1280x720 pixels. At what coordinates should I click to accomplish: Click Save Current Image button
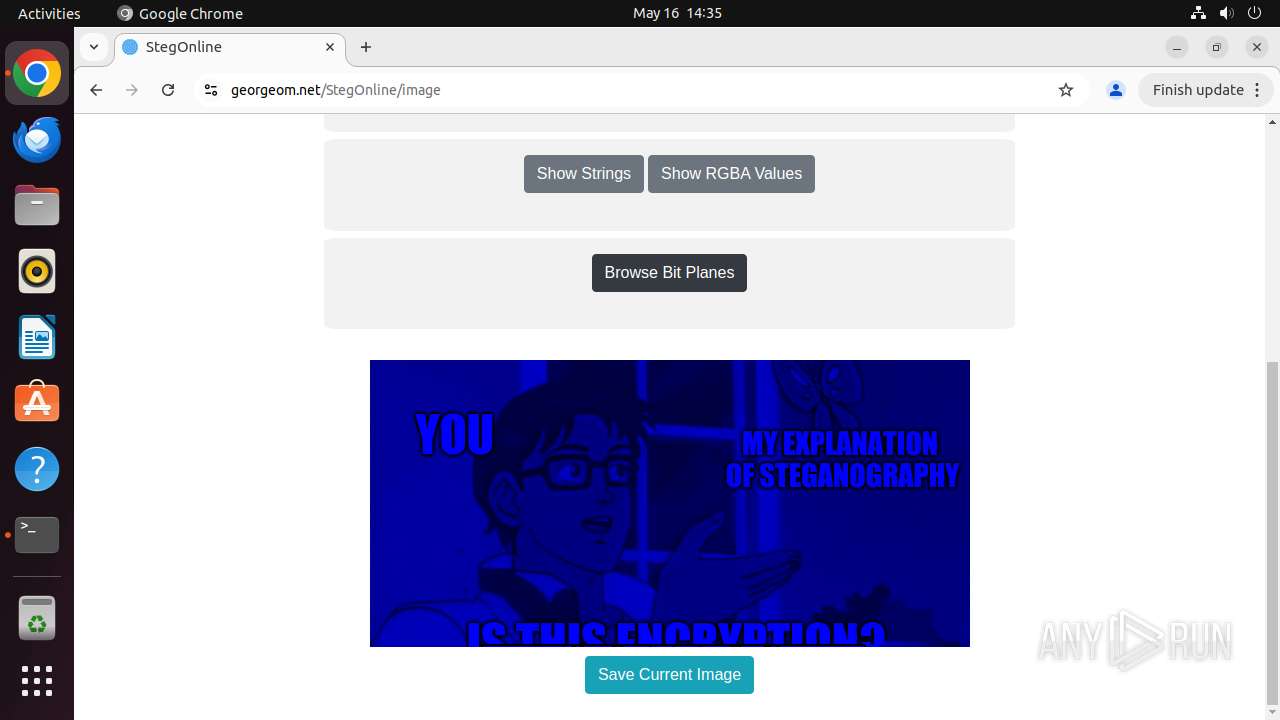(669, 675)
